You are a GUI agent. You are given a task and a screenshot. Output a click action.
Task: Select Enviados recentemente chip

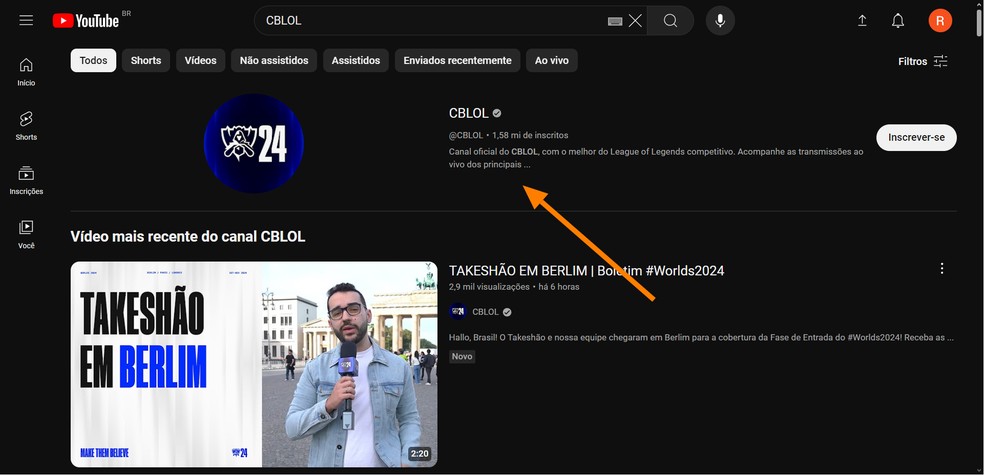(x=457, y=61)
